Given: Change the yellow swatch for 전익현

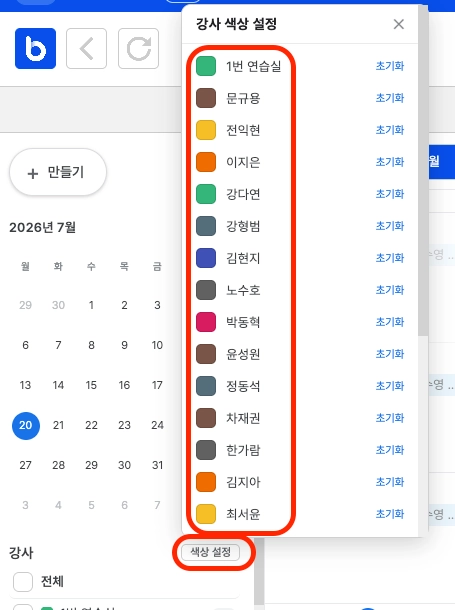Looking at the screenshot, I should point(206,130).
